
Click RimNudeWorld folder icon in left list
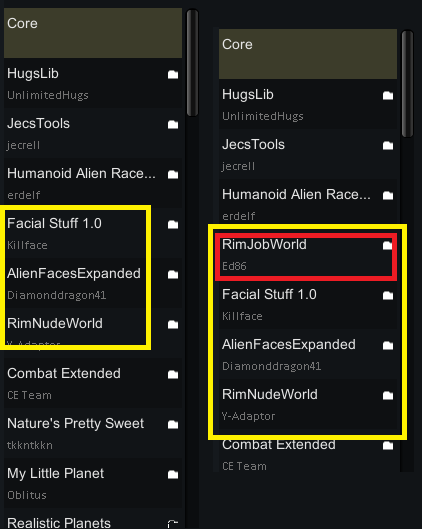[173, 325]
